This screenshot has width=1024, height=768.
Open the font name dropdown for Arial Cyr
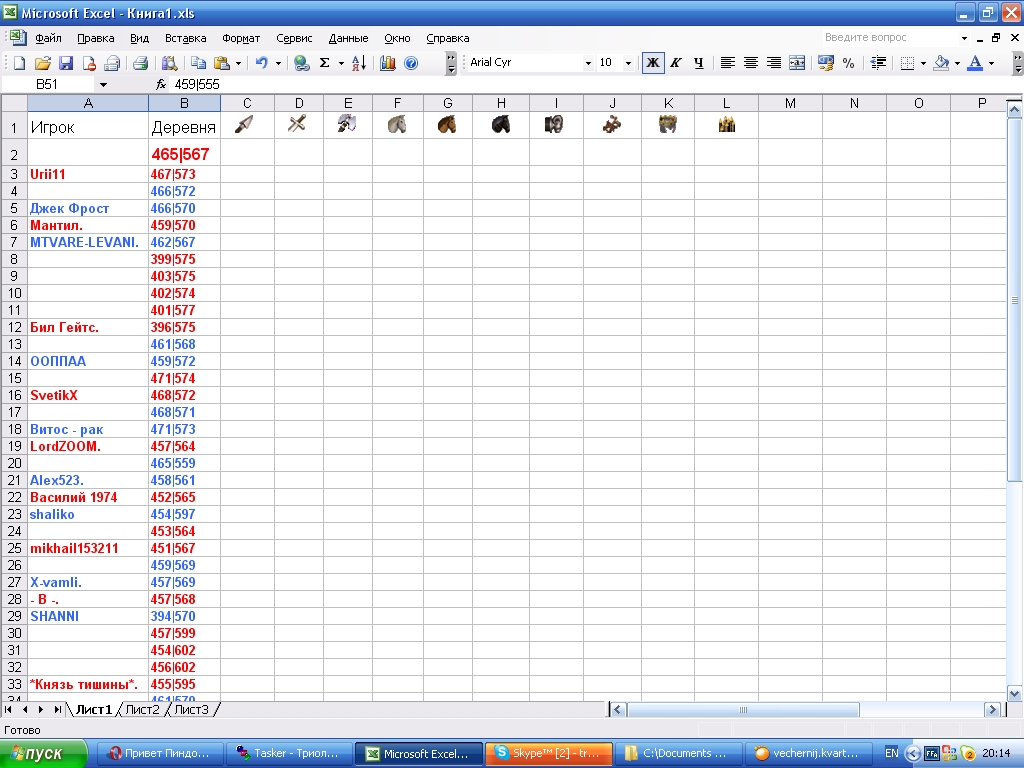tap(588, 63)
